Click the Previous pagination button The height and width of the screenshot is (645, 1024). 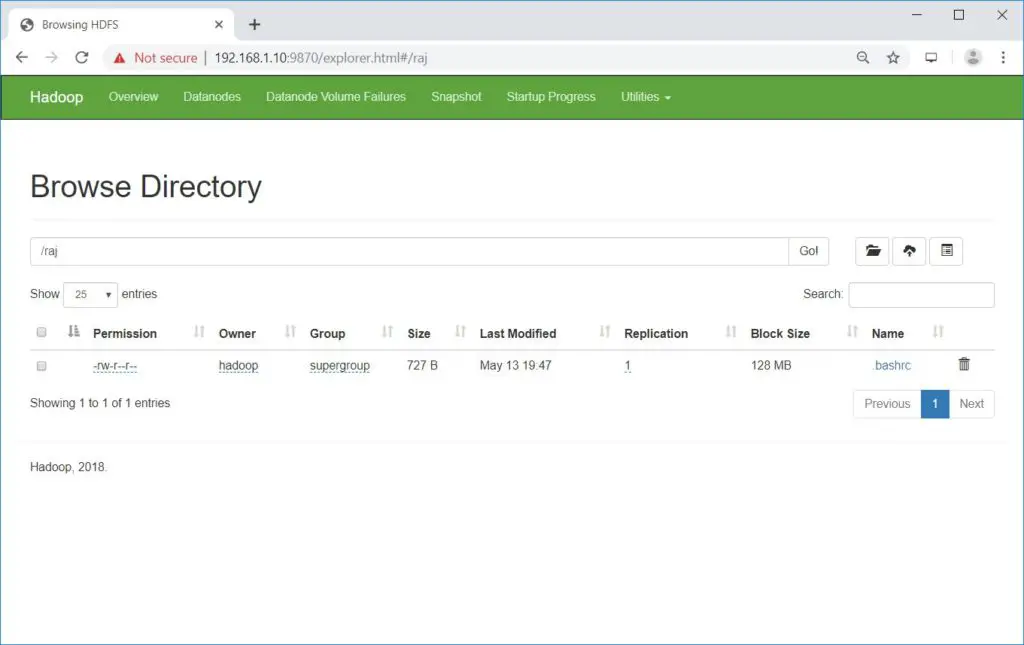[887, 404]
